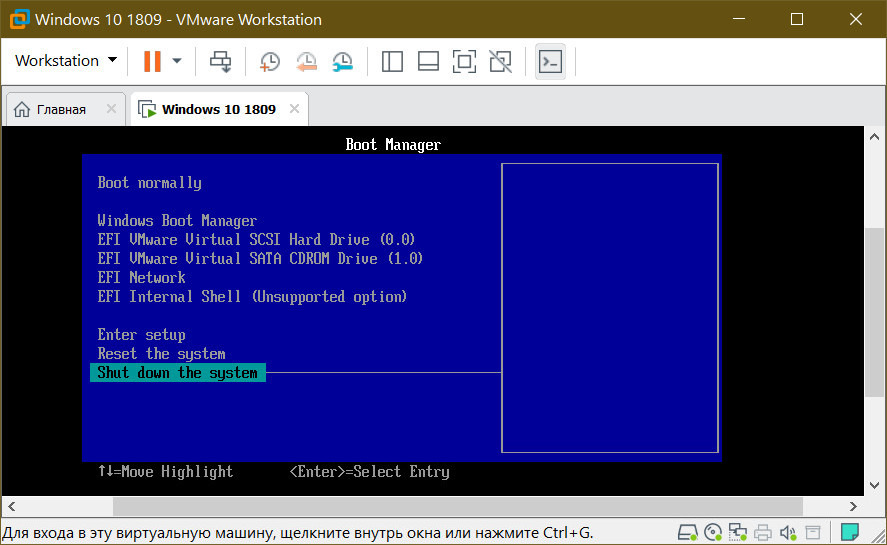
Task: Open the printer status icon
Action: (763, 533)
